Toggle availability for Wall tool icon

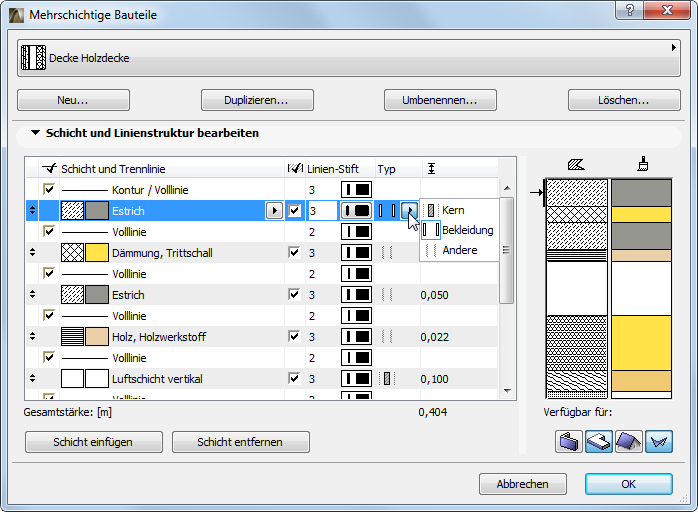click(x=568, y=442)
